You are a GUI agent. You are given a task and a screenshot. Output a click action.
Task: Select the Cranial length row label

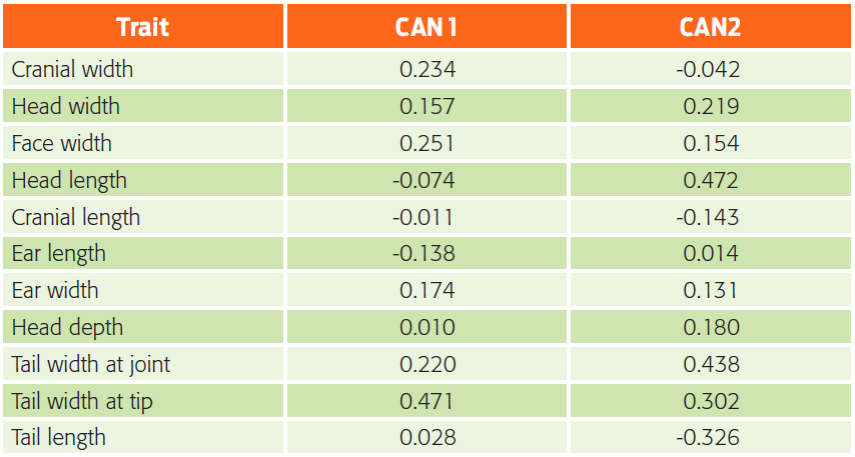point(76,217)
